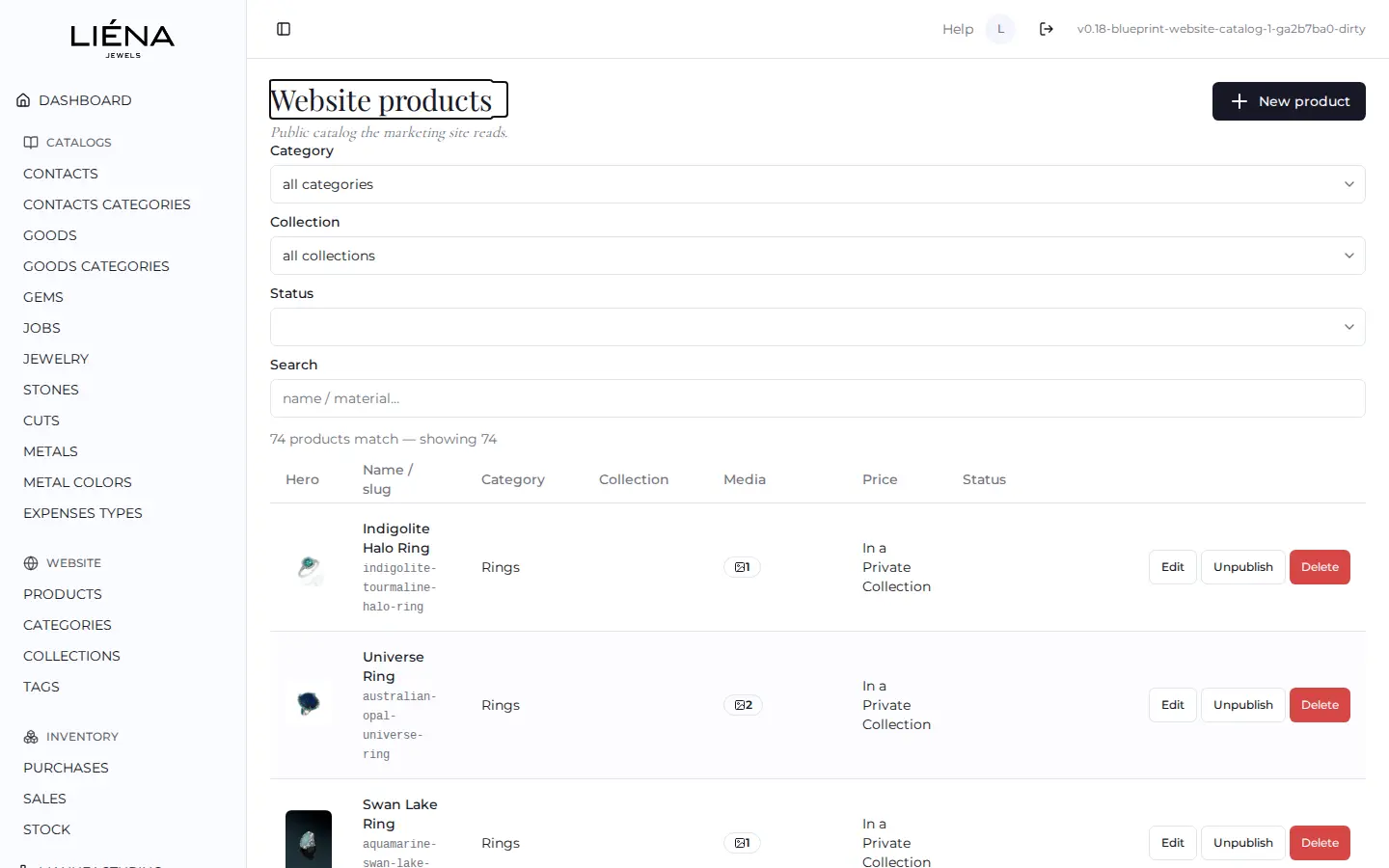The height and width of the screenshot is (868, 1389).
Task: Click the LIÉNA Jewels logo
Action: (x=123, y=40)
